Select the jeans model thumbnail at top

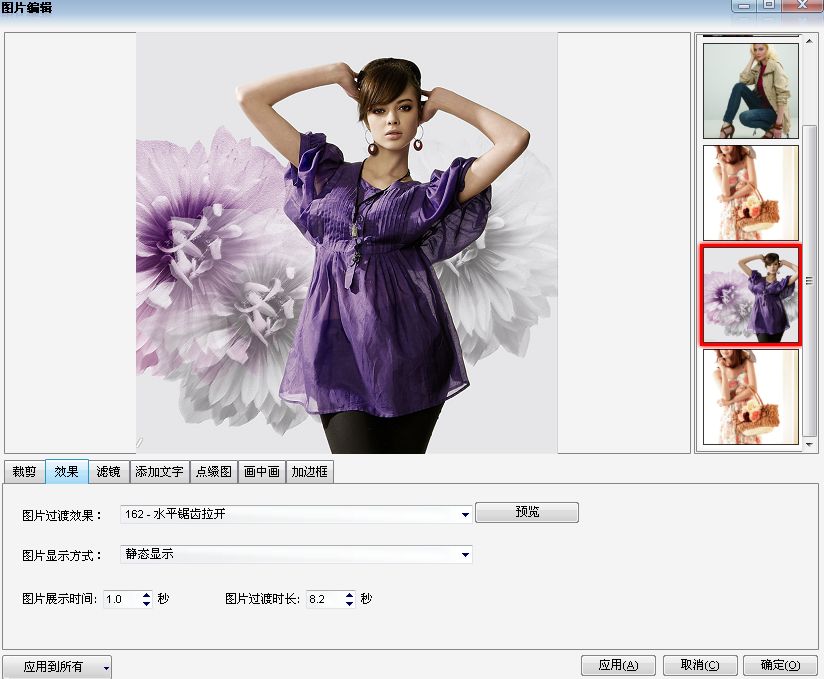click(750, 90)
